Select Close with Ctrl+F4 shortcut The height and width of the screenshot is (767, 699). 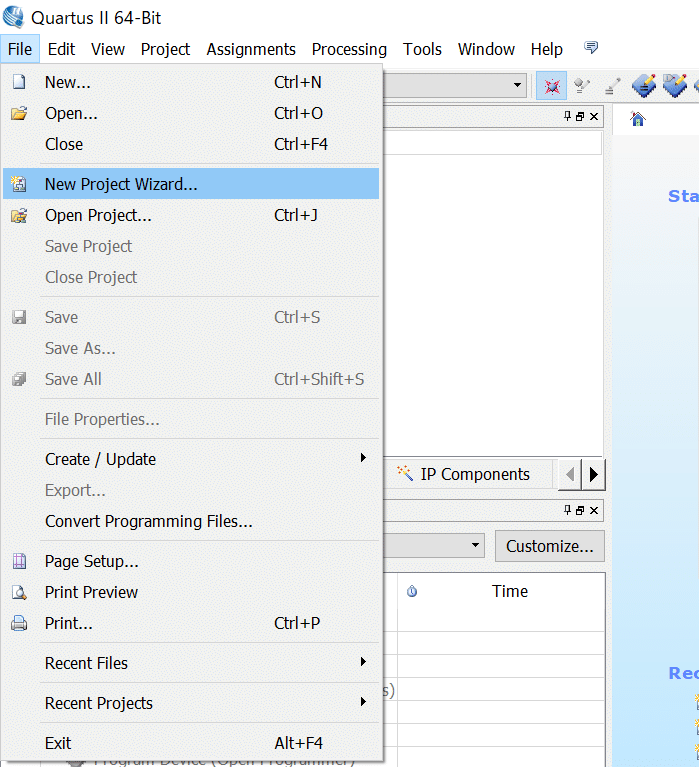click(191, 144)
